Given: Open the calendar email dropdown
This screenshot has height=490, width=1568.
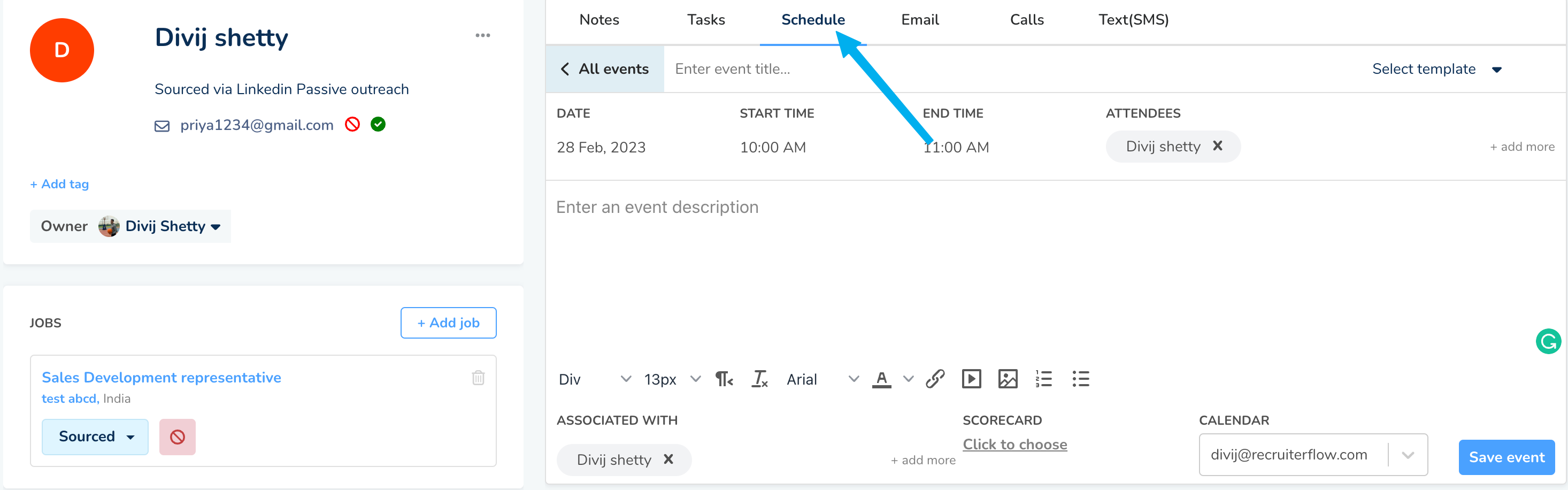Looking at the screenshot, I should click(x=1408, y=455).
